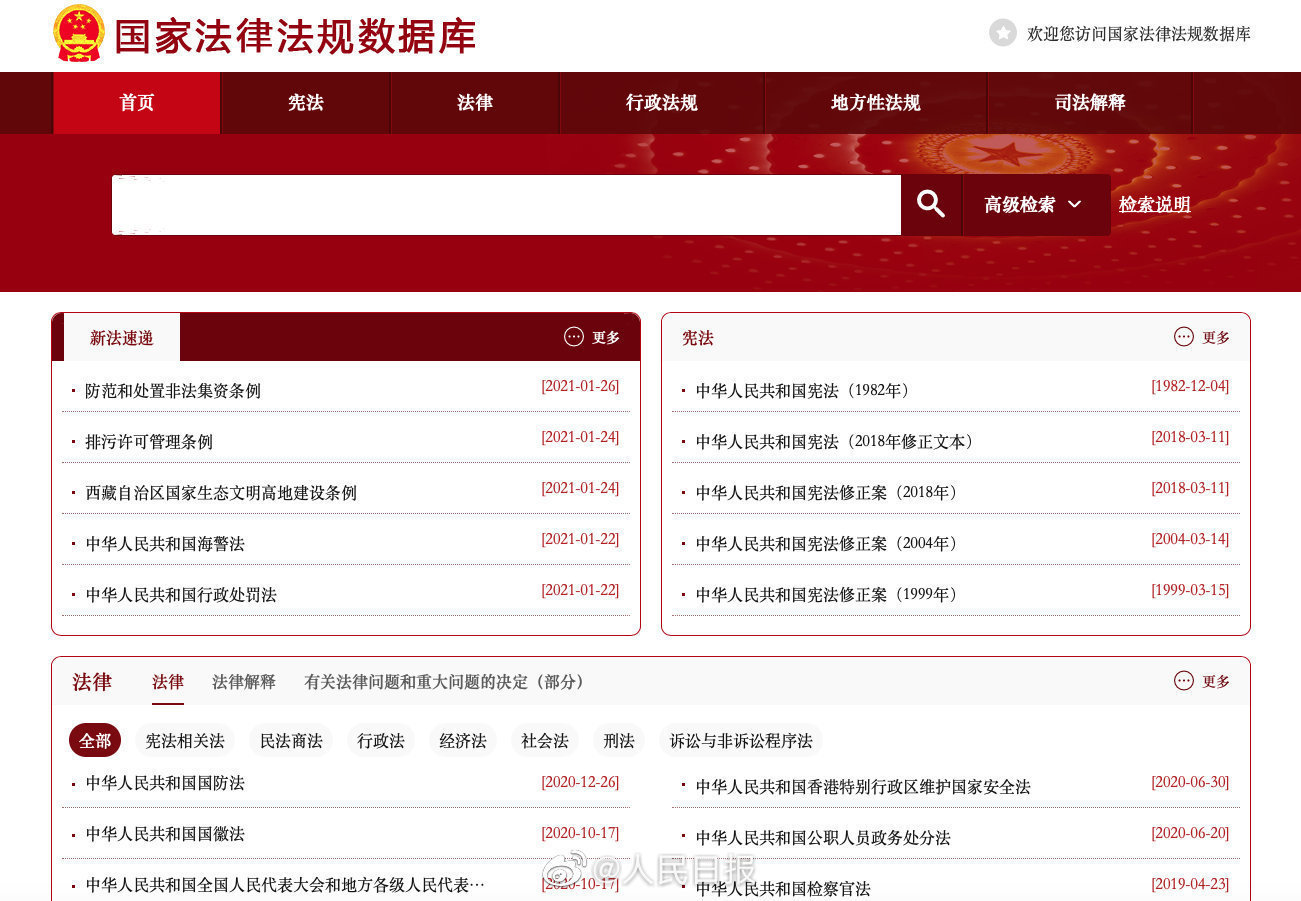Select the 刑法 category filter
The height and width of the screenshot is (901, 1301).
coord(619,741)
